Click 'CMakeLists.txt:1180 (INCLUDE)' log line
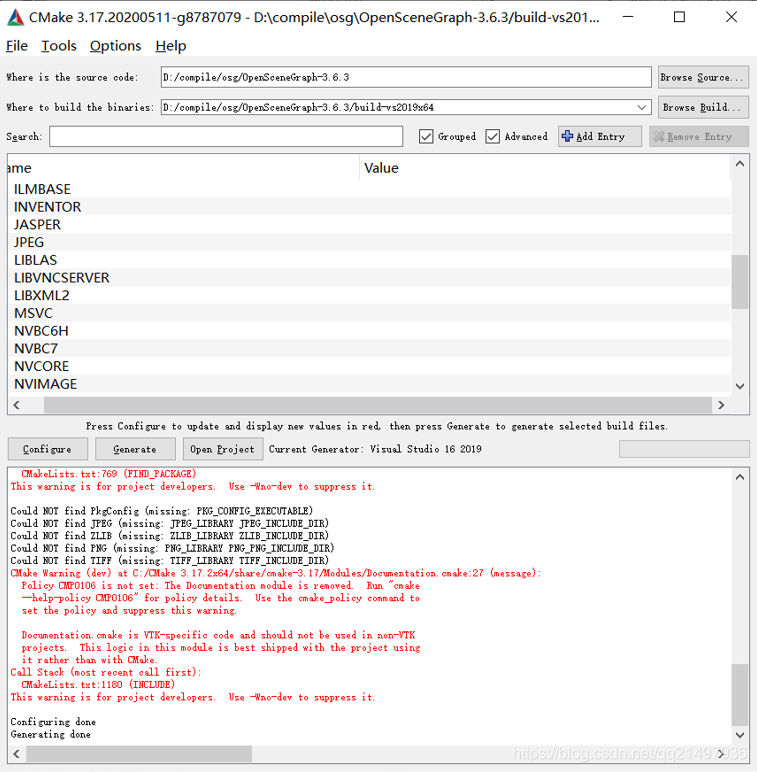The image size is (757, 772). point(98,684)
